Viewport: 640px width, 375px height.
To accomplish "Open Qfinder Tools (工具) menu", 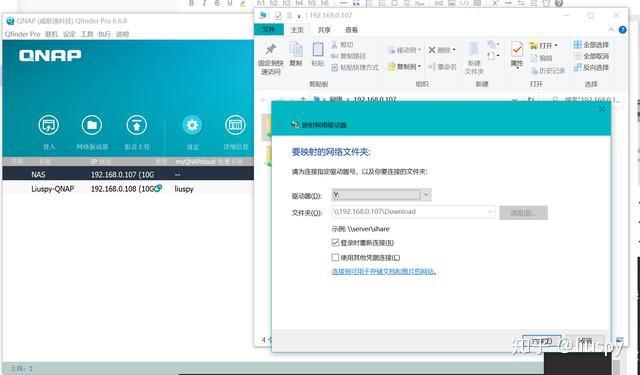I will point(87,34).
